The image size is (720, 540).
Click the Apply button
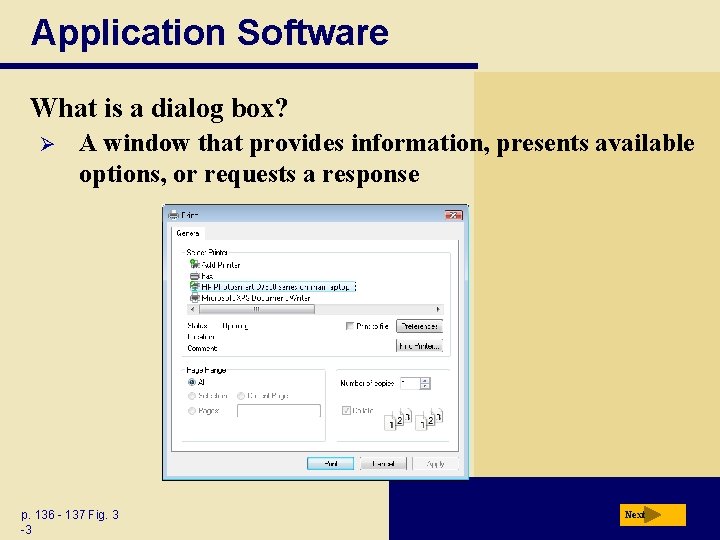[435, 464]
